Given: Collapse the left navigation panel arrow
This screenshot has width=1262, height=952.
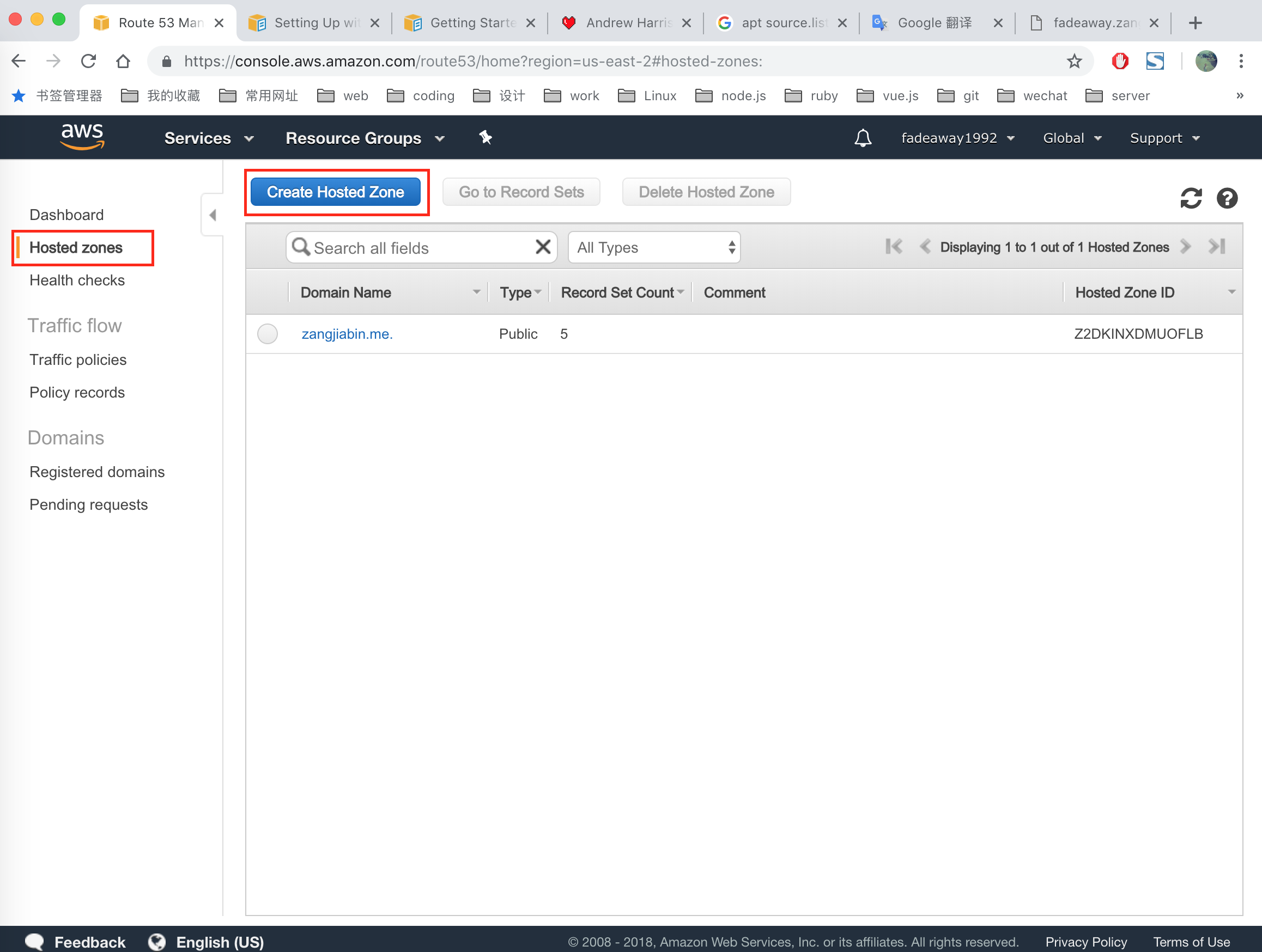Looking at the screenshot, I should click(213, 215).
